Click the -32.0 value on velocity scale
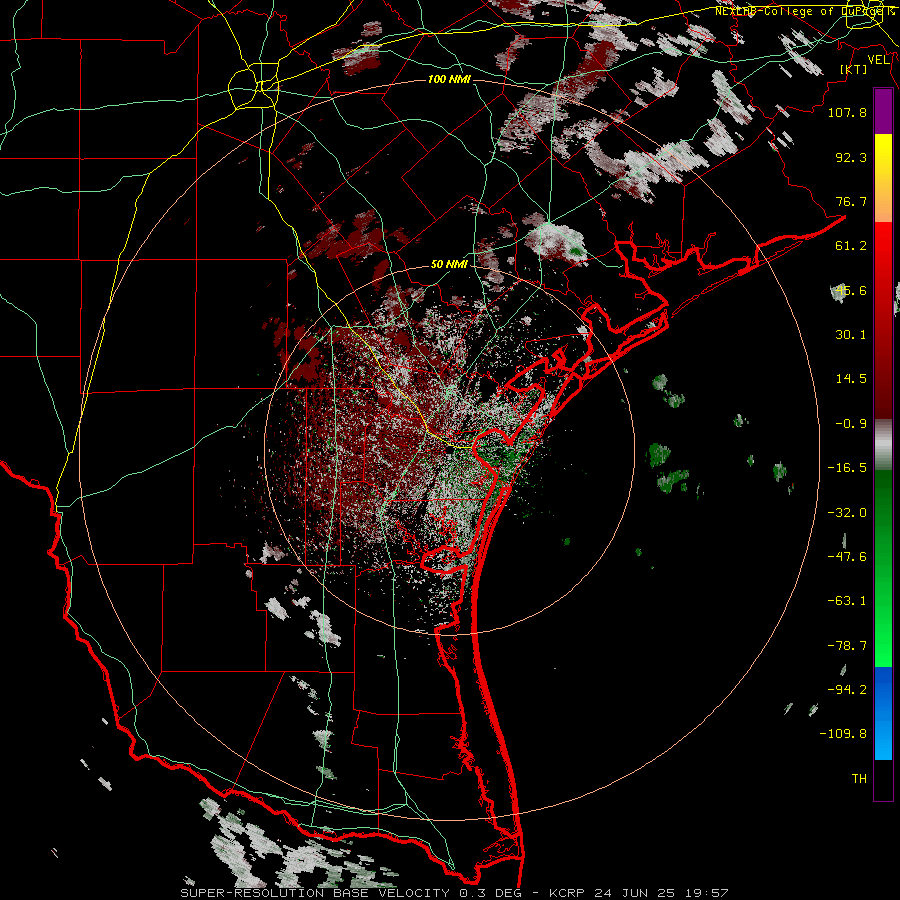The image size is (900, 900). click(847, 513)
